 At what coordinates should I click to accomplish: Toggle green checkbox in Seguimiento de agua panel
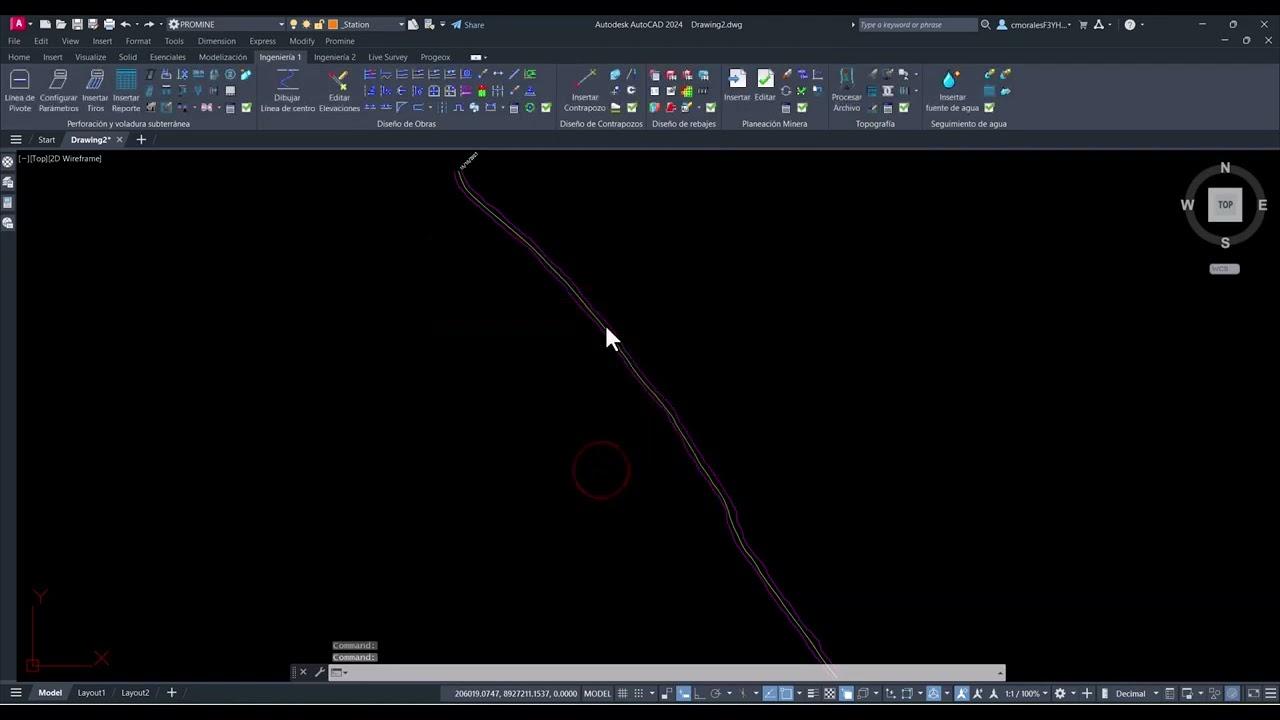tap(989, 108)
